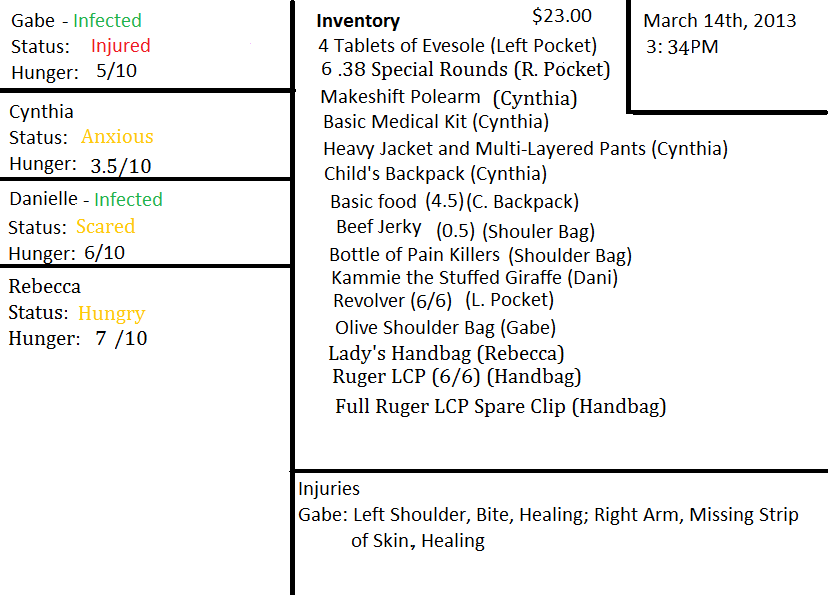This screenshot has height=595, width=828.
Task: Click the Basic Medical Kit entry
Action: click(x=436, y=122)
